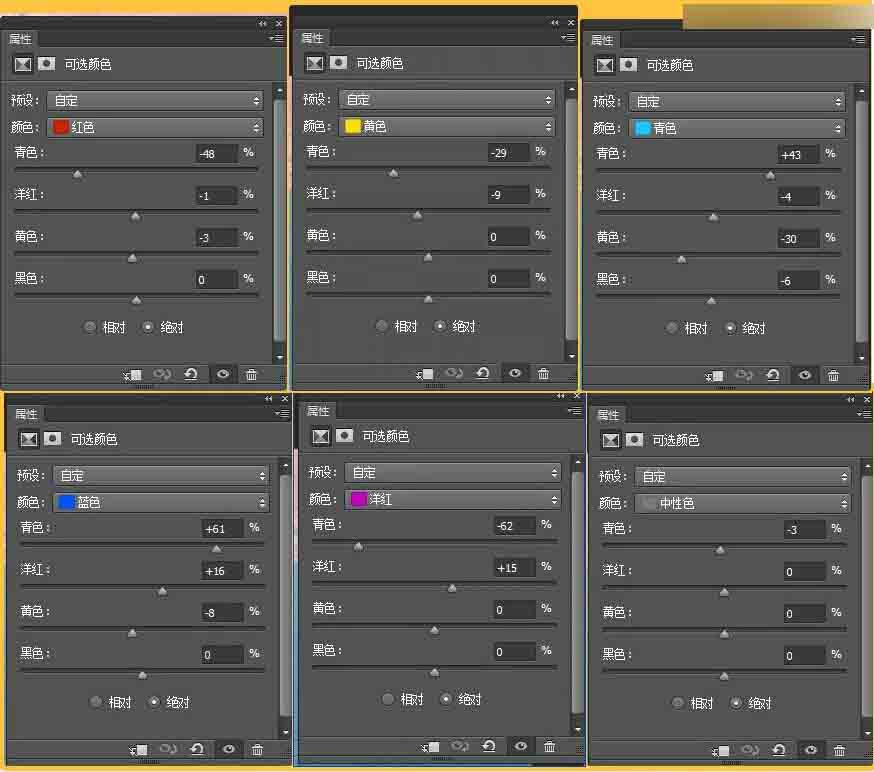The width and height of the screenshot is (874, 772).
Task: Click clip-to-layer icon in the 黄色 panel
Action: pyautogui.click(x=425, y=374)
